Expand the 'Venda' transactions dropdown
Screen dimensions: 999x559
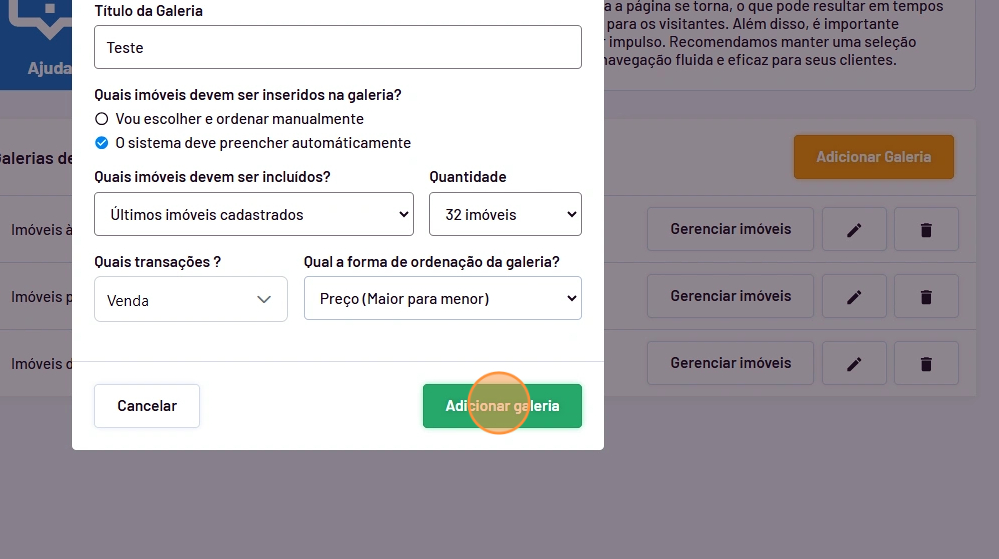tap(190, 300)
